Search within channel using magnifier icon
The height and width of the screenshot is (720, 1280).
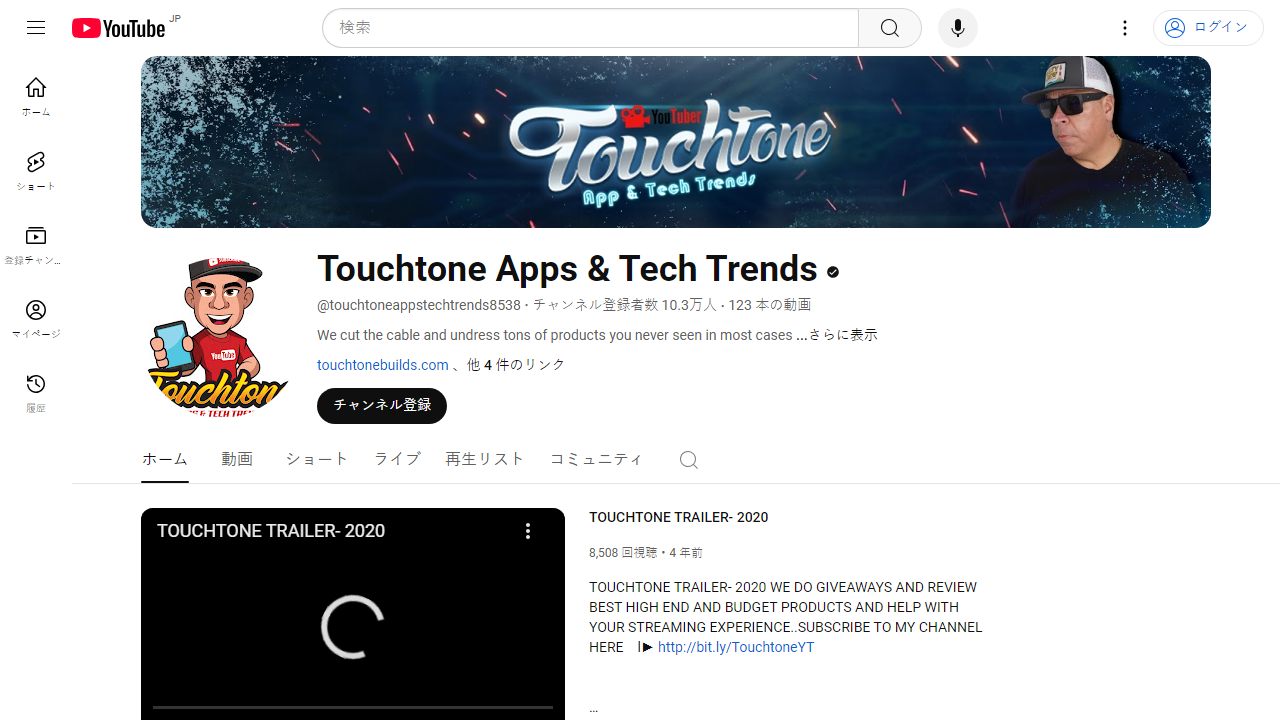coord(688,460)
